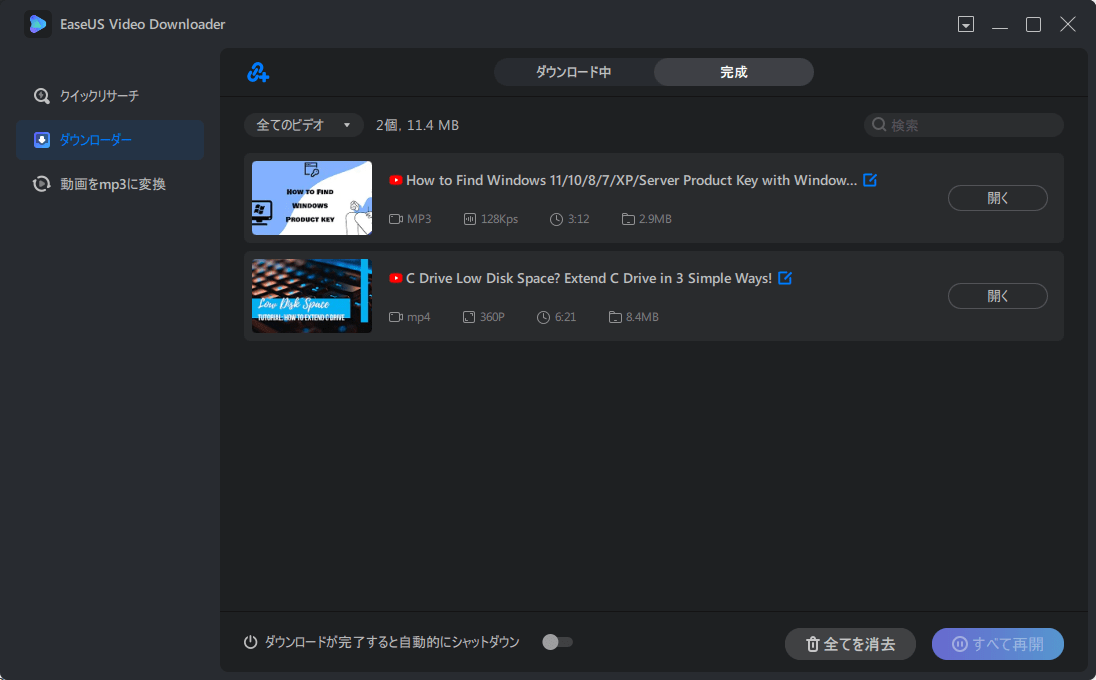
Task: Go to 動画をmp3に変換 in sidebar
Action: pyautogui.click(x=112, y=184)
